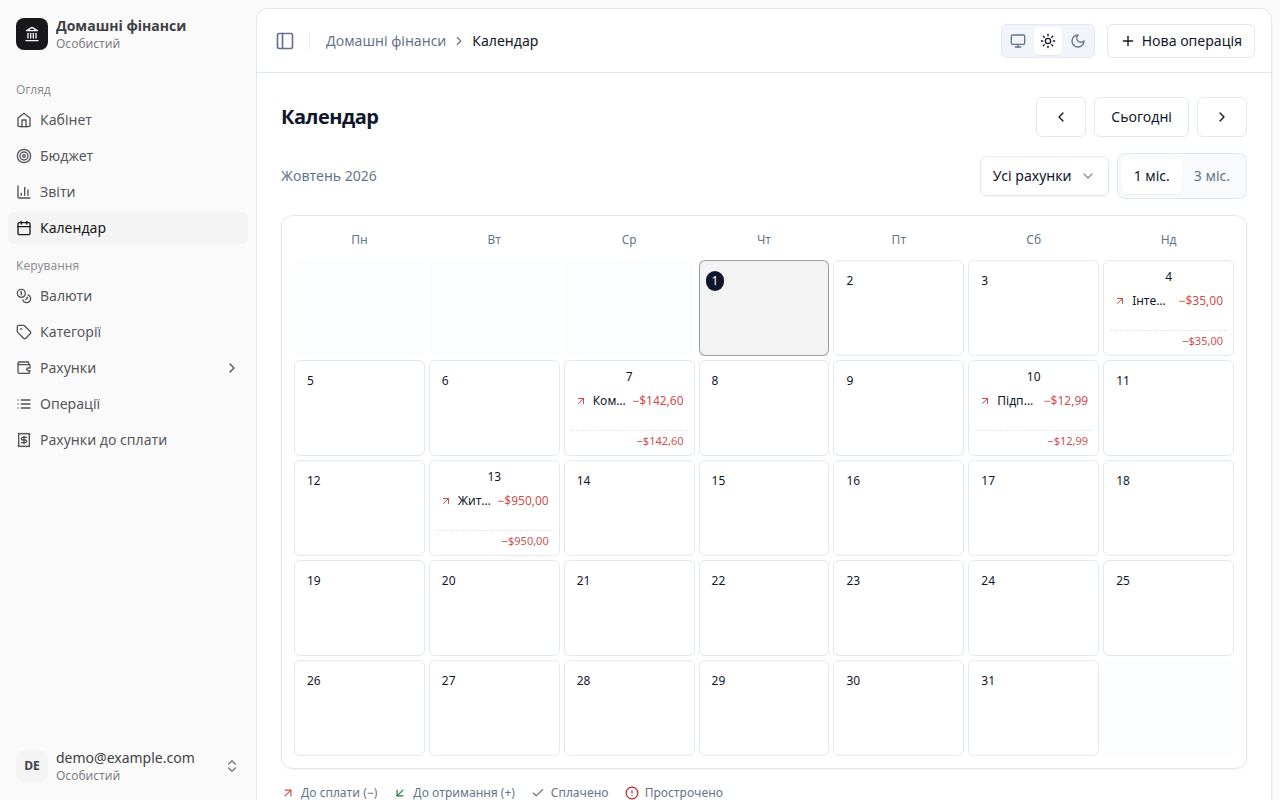The width and height of the screenshot is (1280, 800).
Task: Open Валюти in the sidebar
Action: click(x=128, y=296)
